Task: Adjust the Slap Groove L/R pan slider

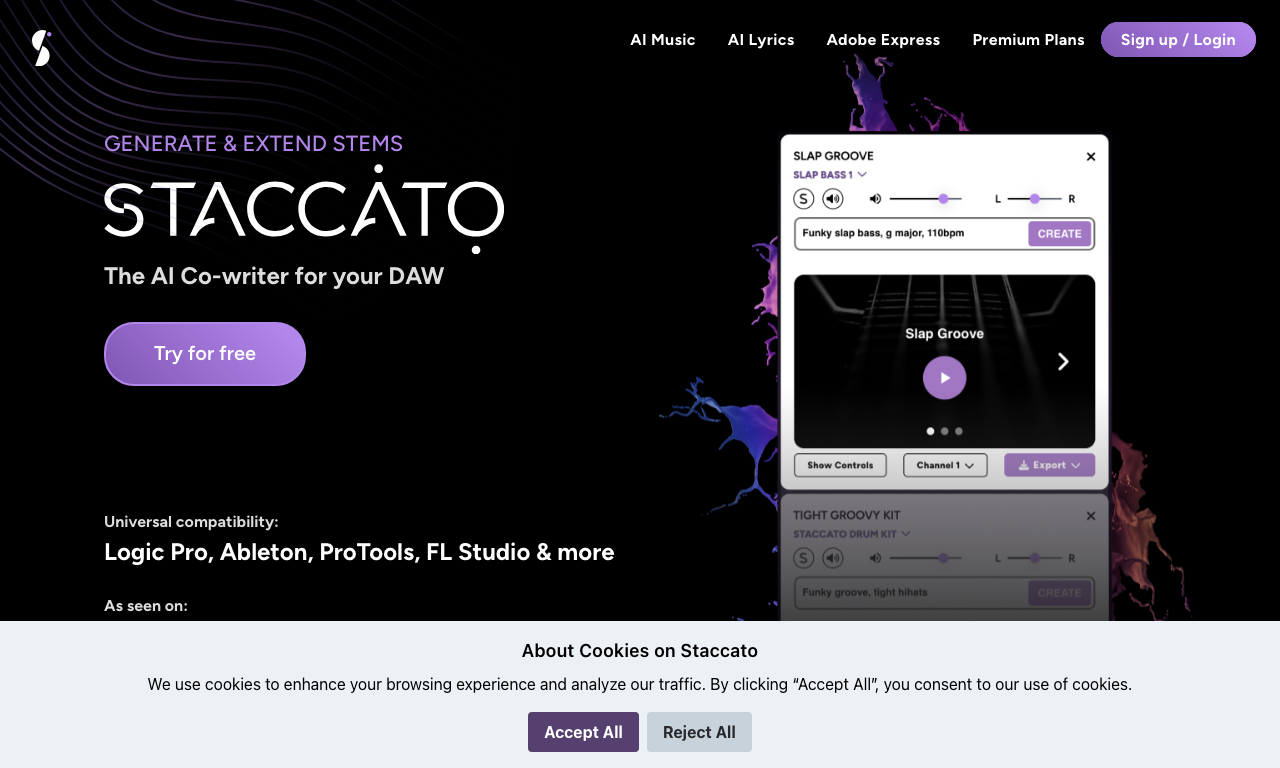Action: tap(1034, 199)
